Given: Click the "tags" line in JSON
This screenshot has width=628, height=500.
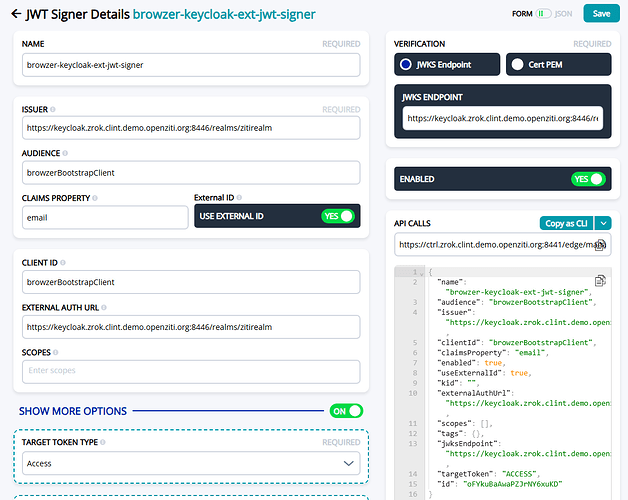Looking at the screenshot, I should [461, 433].
